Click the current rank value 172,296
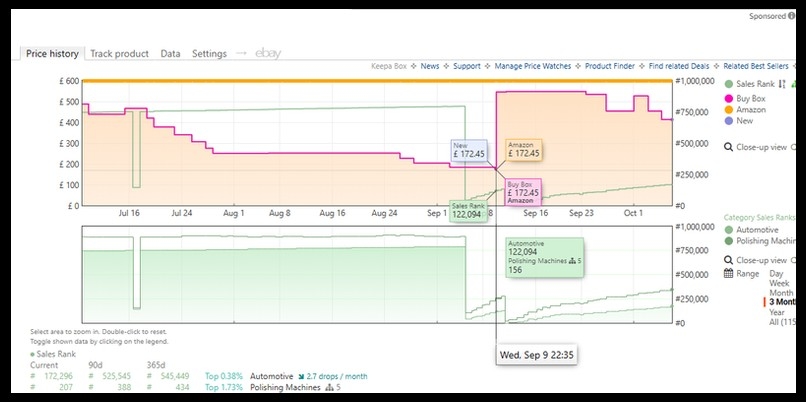Image resolution: width=806 pixels, height=402 pixels. click(57, 376)
